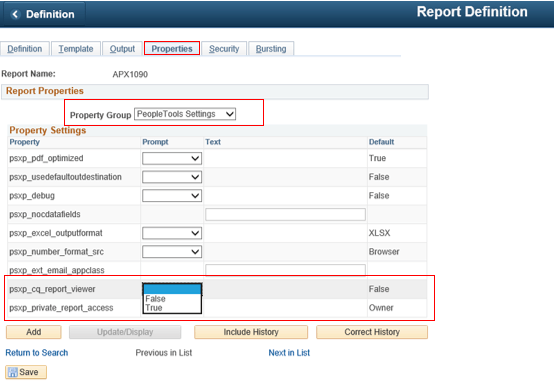The height and width of the screenshot is (385, 554).
Task: Open the Security tab
Action: [x=224, y=49]
